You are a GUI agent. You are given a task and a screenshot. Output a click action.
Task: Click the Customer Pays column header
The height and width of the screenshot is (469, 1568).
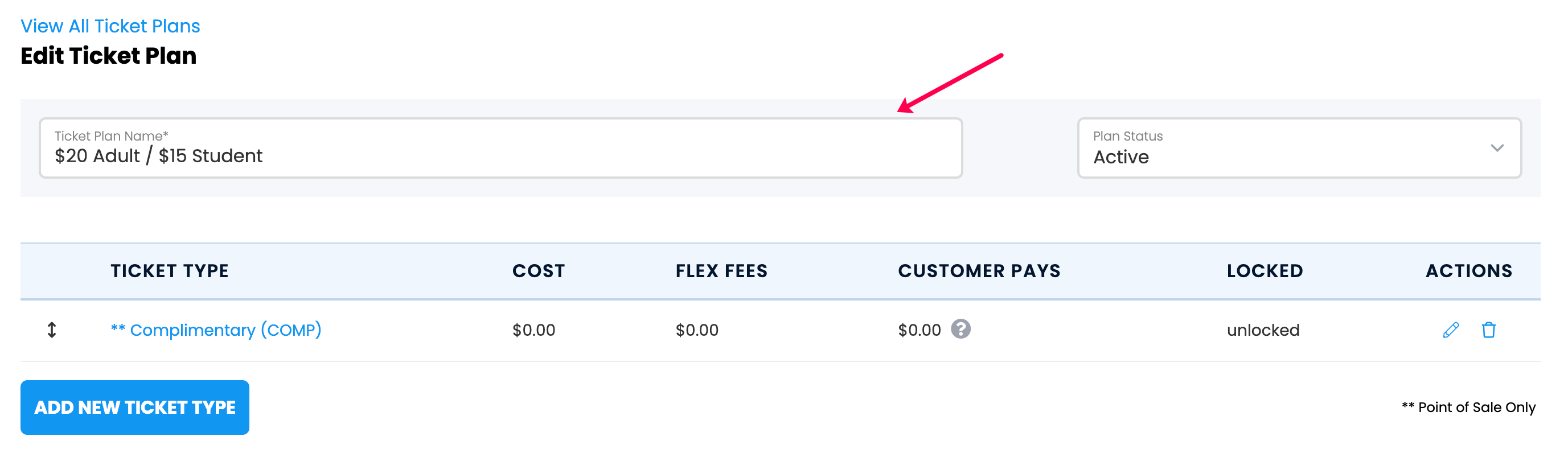pyautogui.click(x=979, y=271)
